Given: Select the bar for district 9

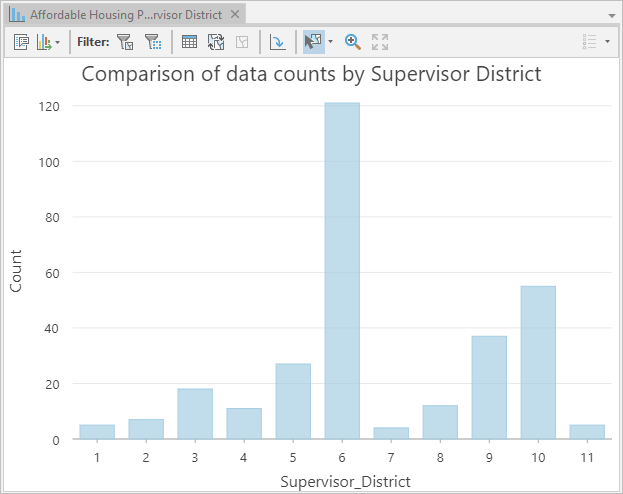Looking at the screenshot, I should (489, 387).
